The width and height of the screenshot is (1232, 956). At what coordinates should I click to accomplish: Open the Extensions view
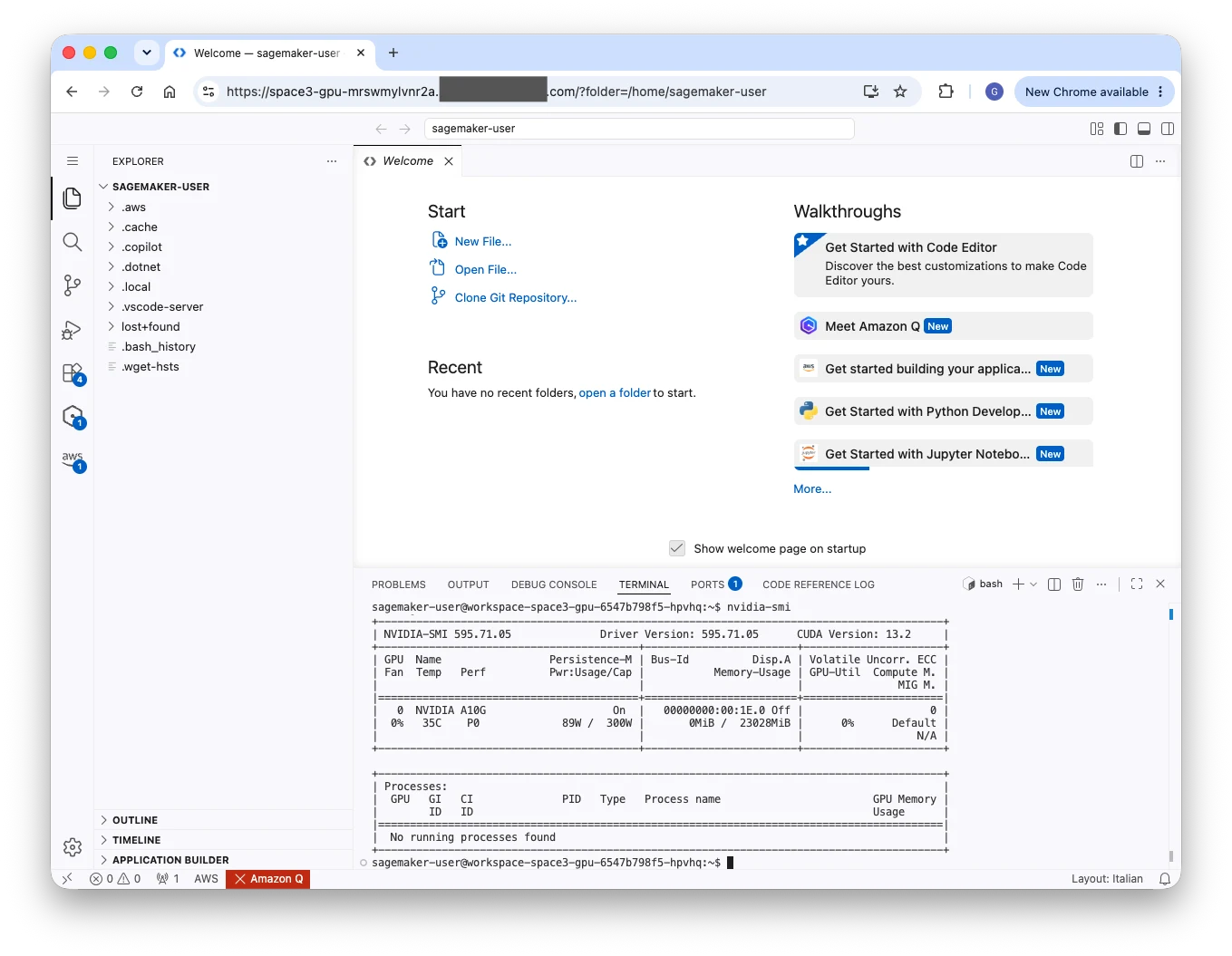tap(73, 373)
